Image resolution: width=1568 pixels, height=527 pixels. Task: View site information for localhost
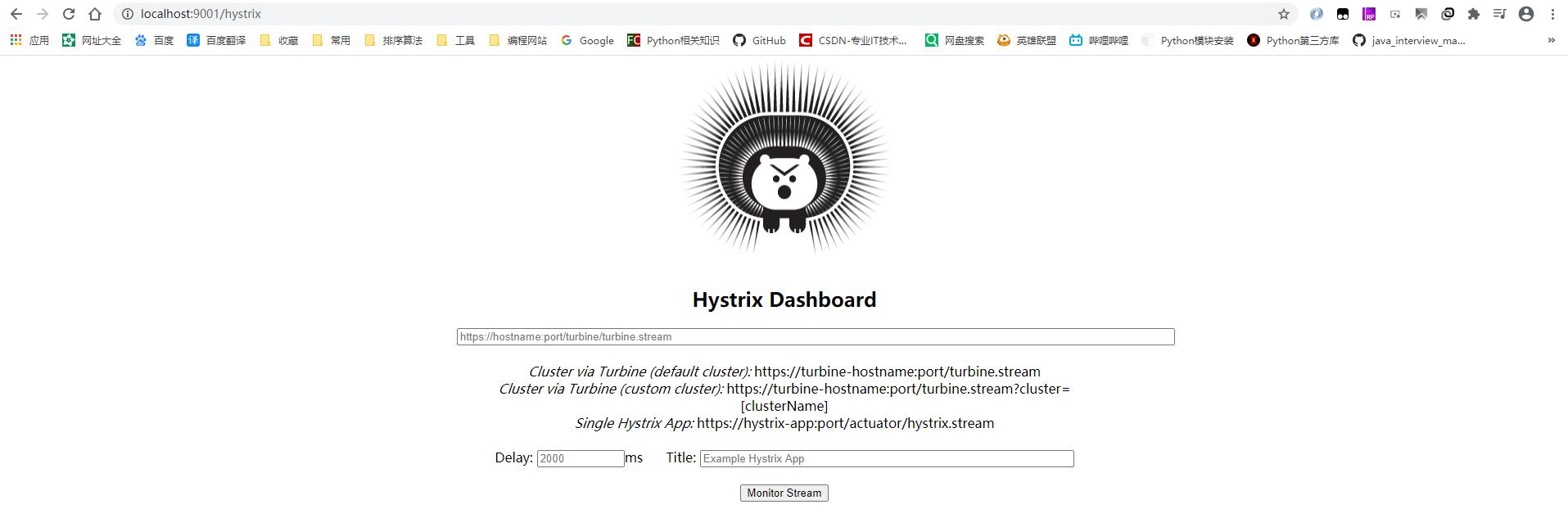pyautogui.click(x=127, y=14)
